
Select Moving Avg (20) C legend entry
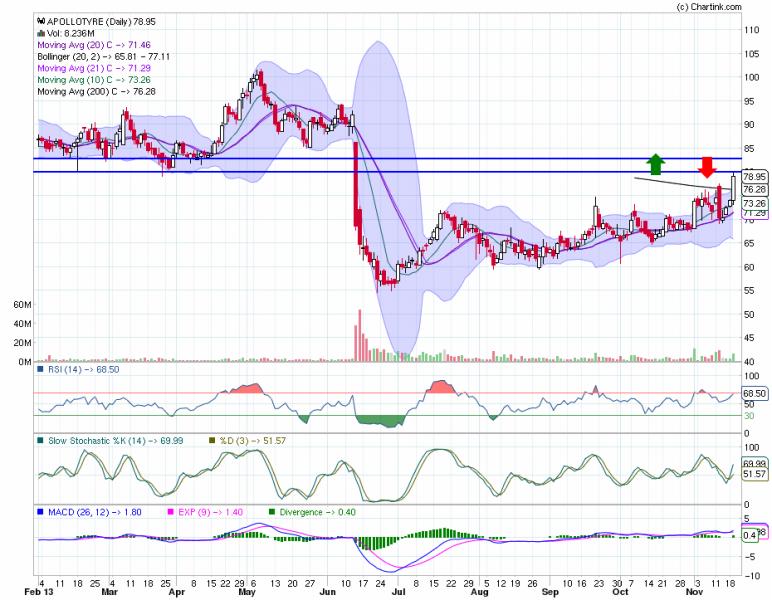(94, 45)
